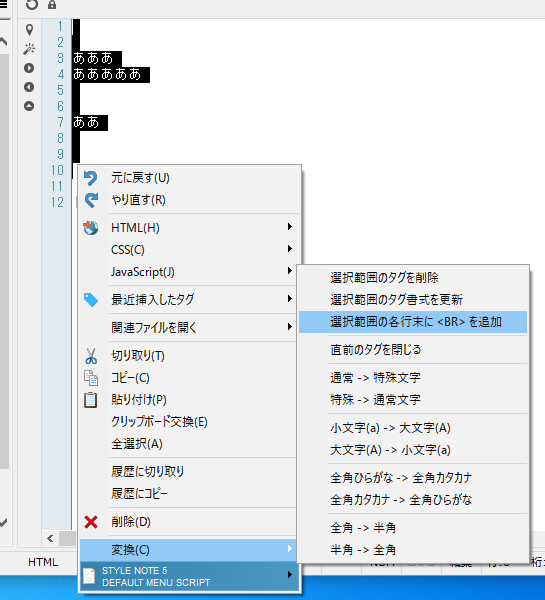
Task: Choose クリップボード交換(E) menu entry
Action: [x=190, y=422]
